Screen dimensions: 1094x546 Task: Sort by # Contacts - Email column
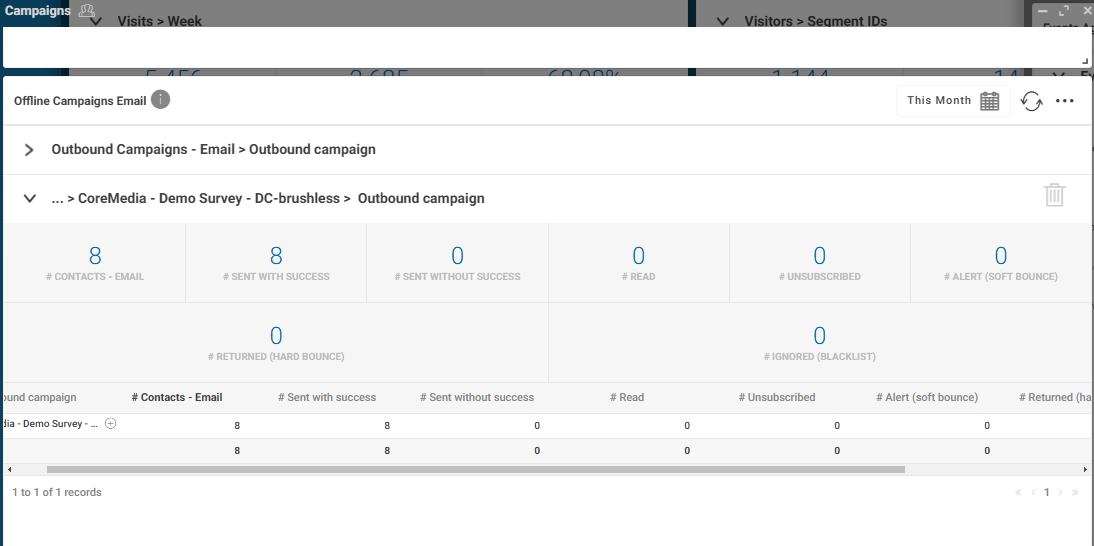tap(177, 397)
